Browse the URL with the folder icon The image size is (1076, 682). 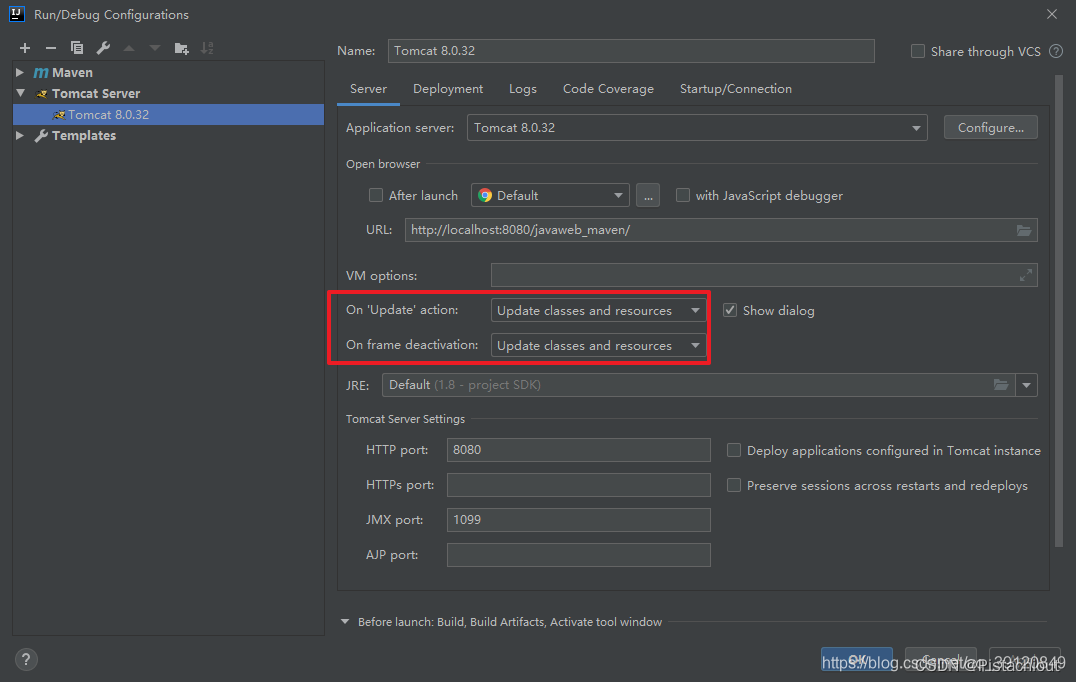tap(1023, 231)
